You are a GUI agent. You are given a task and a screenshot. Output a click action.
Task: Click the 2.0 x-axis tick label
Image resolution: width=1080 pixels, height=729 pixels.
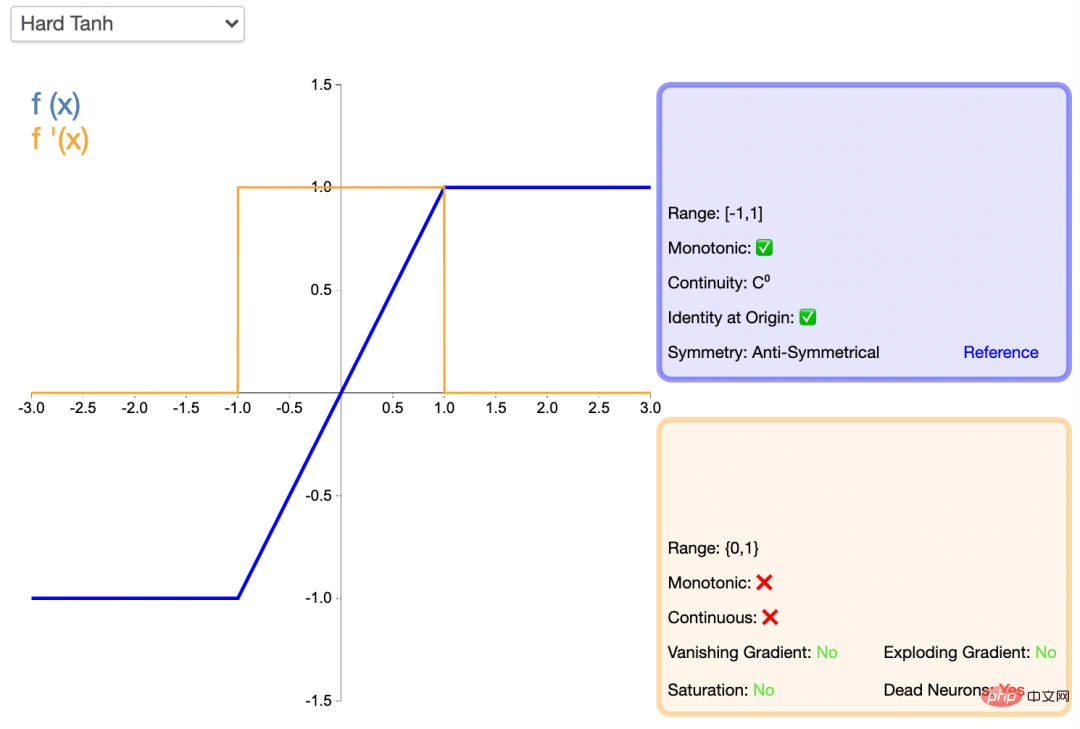tap(547, 408)
